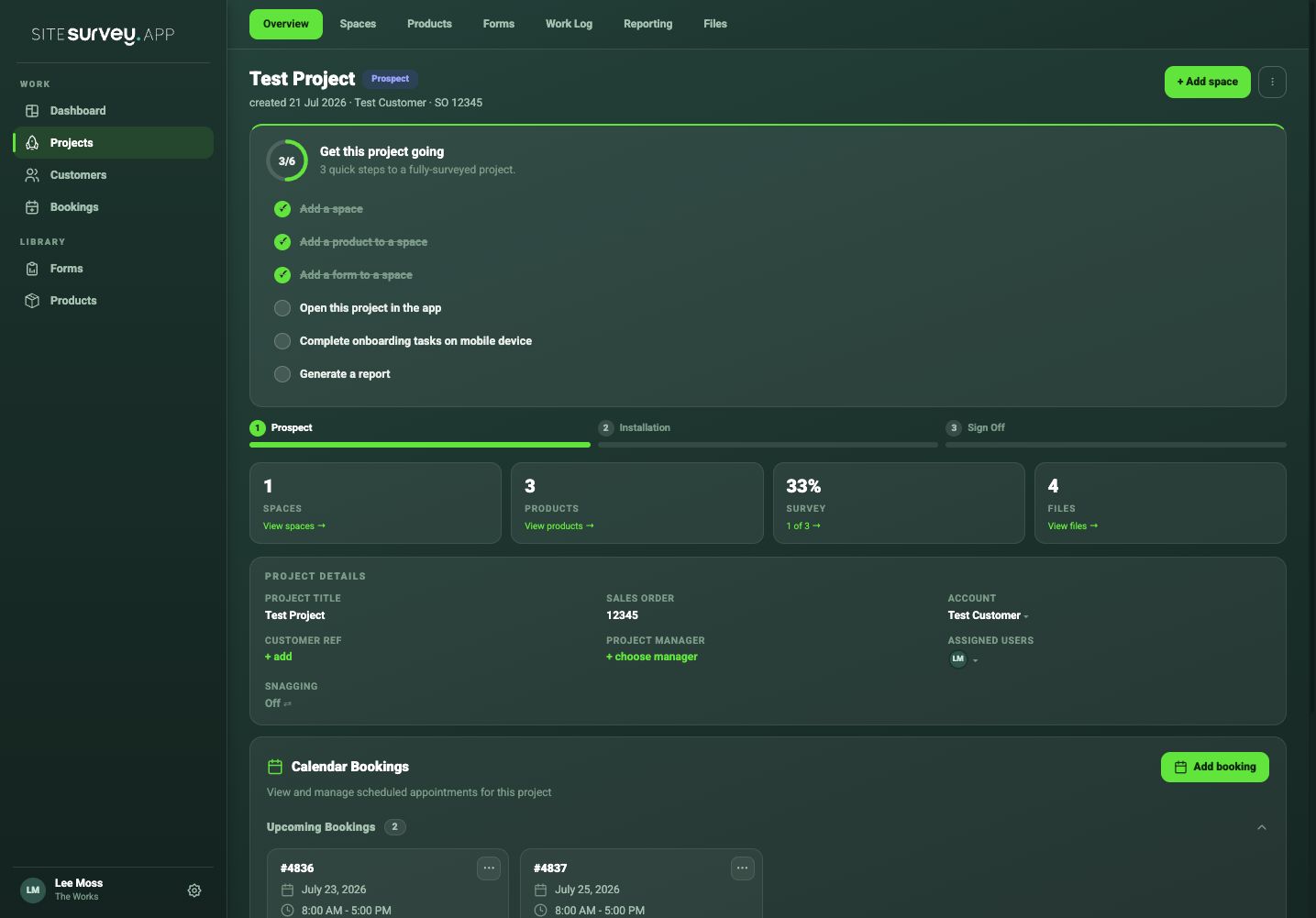The width and height of the screenshot is (1316, 918).
Task: Follow the View files link
Action: (1073, 526)
